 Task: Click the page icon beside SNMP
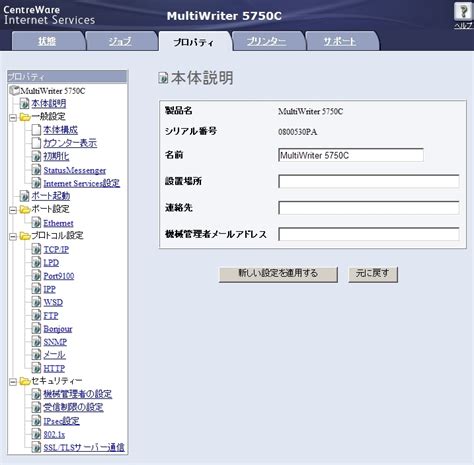[36, 342]
